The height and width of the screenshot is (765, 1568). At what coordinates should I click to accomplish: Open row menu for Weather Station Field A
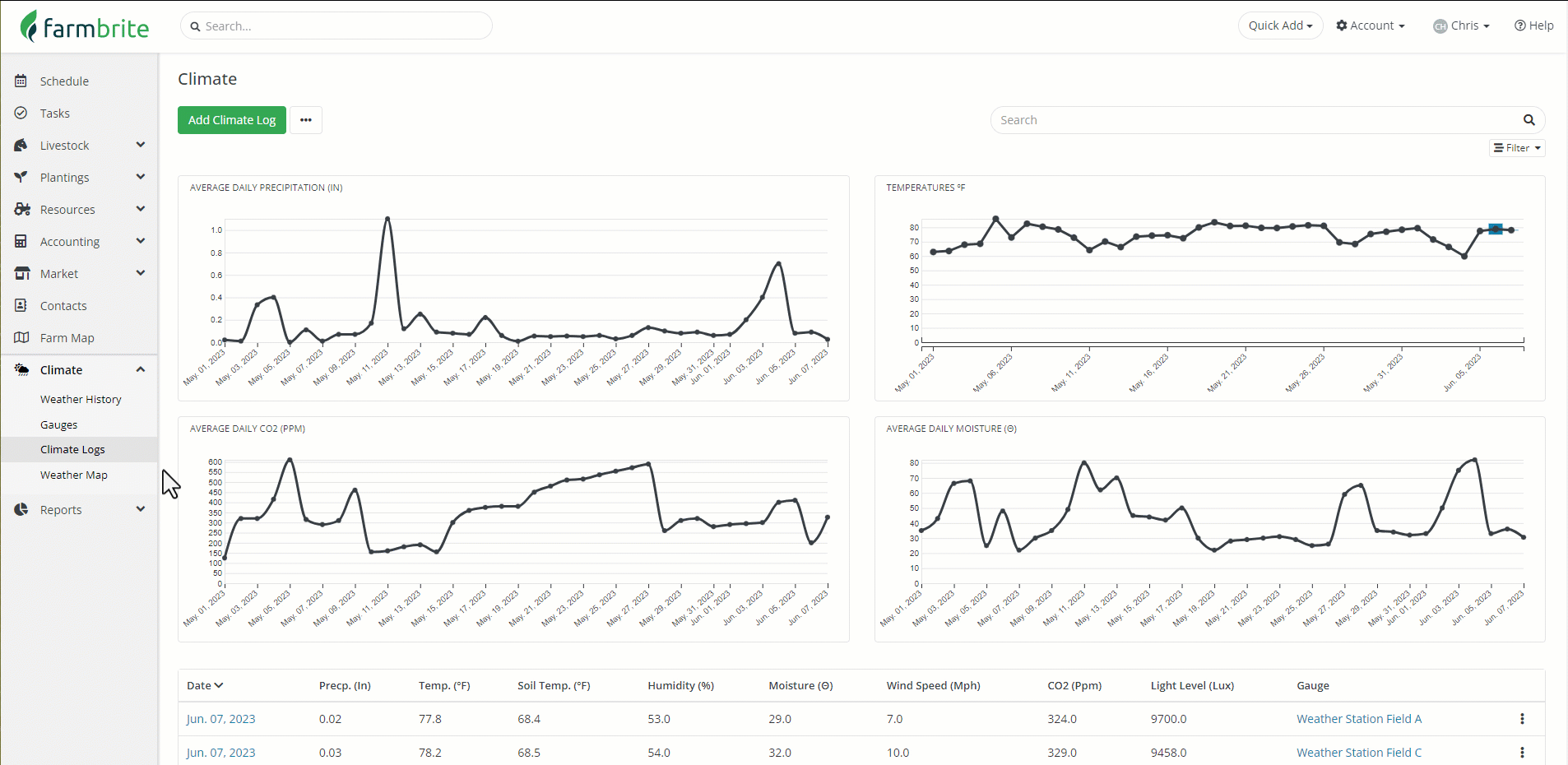[1522, 719]
